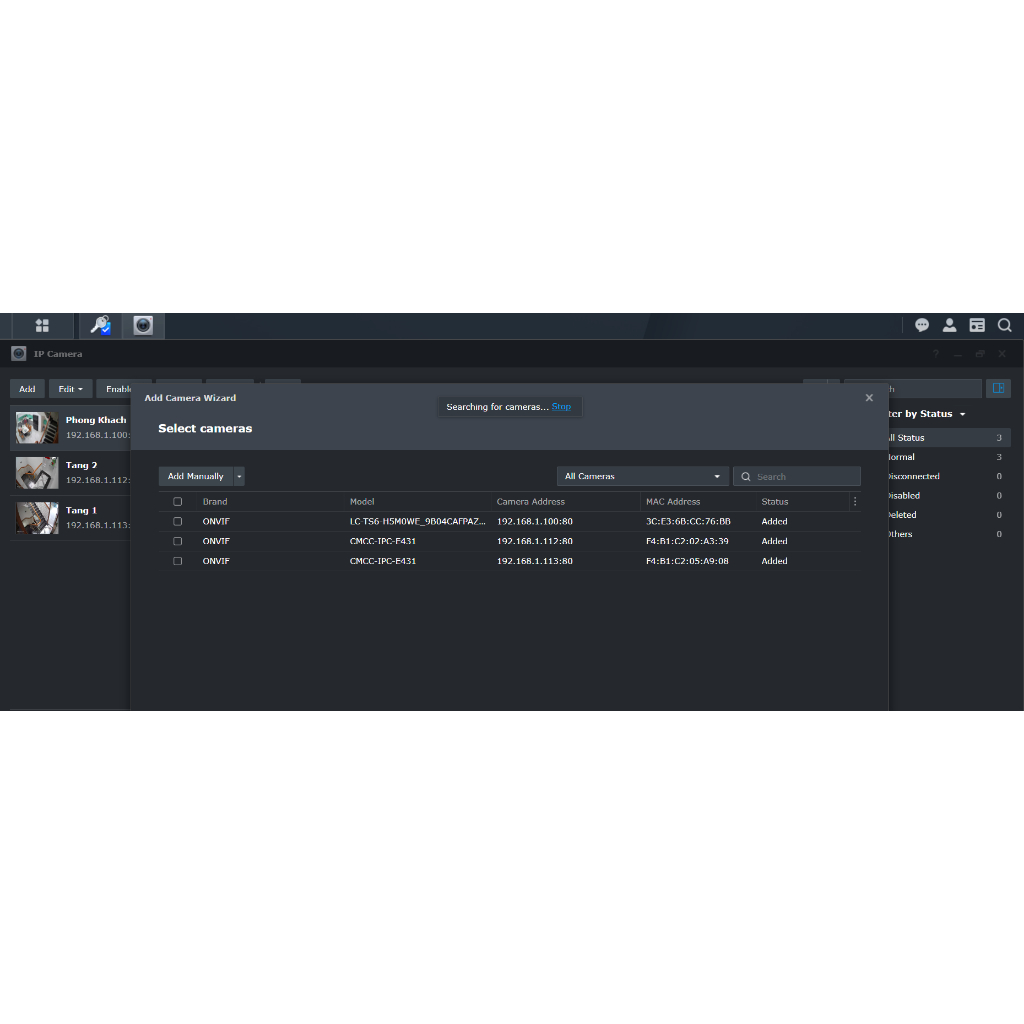Image resolution: width=1024 pixels, height=1024 pixels.
Task: Open the widgets panel icon
Action: [977, 325]
